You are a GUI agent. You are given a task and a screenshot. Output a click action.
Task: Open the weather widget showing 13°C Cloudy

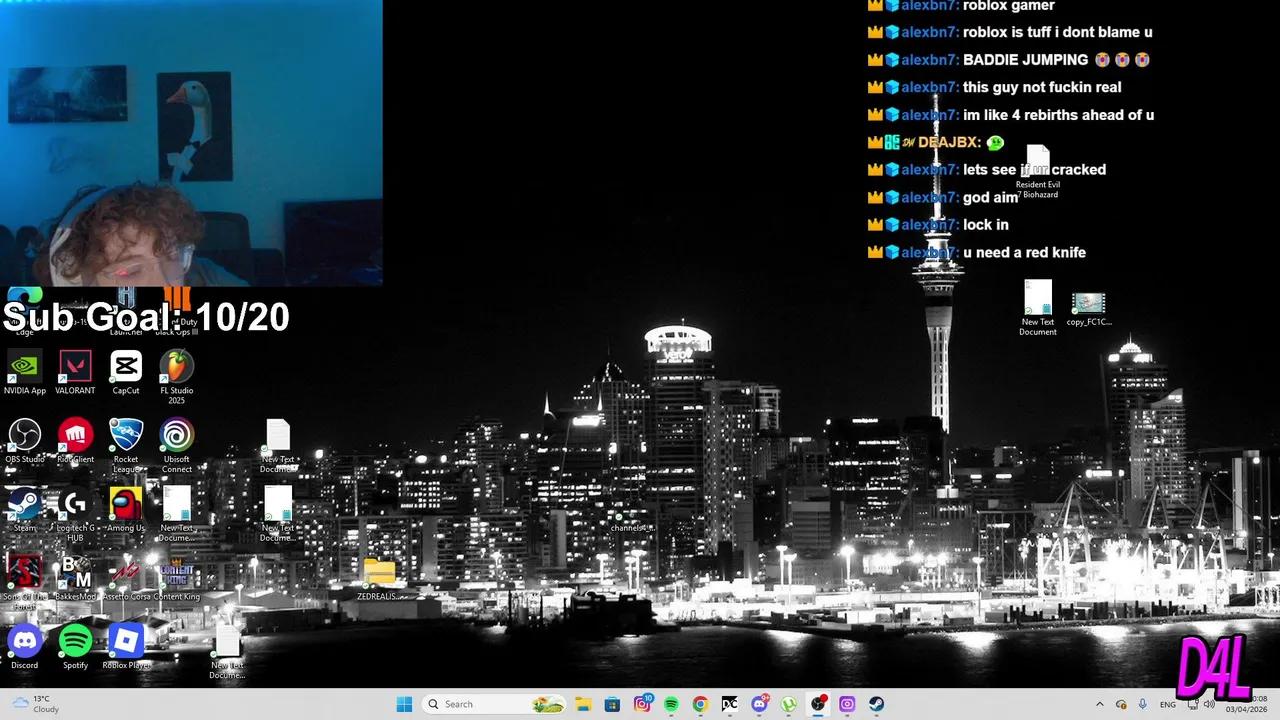click(x=35, y=704)
